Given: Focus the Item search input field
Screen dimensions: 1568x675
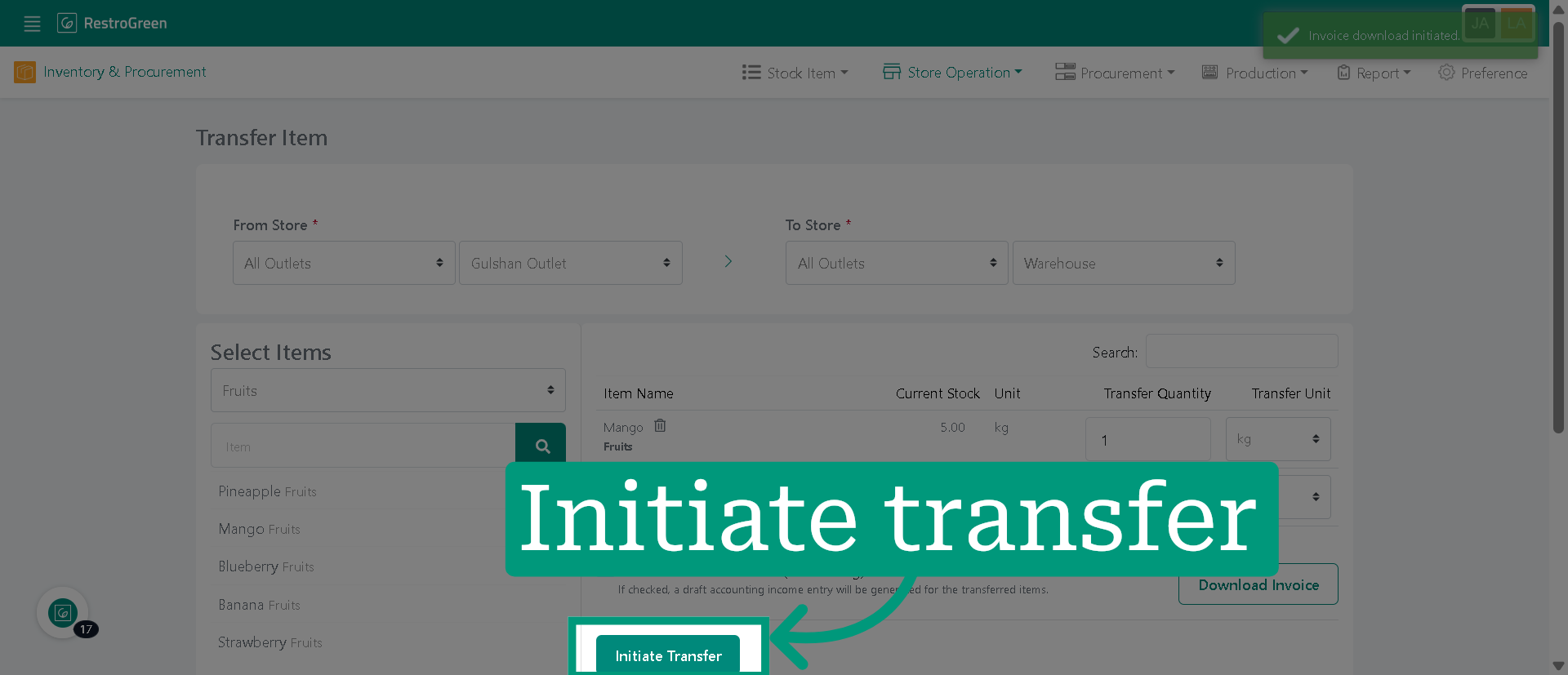Looking at the screenshot, I should 363,446.
